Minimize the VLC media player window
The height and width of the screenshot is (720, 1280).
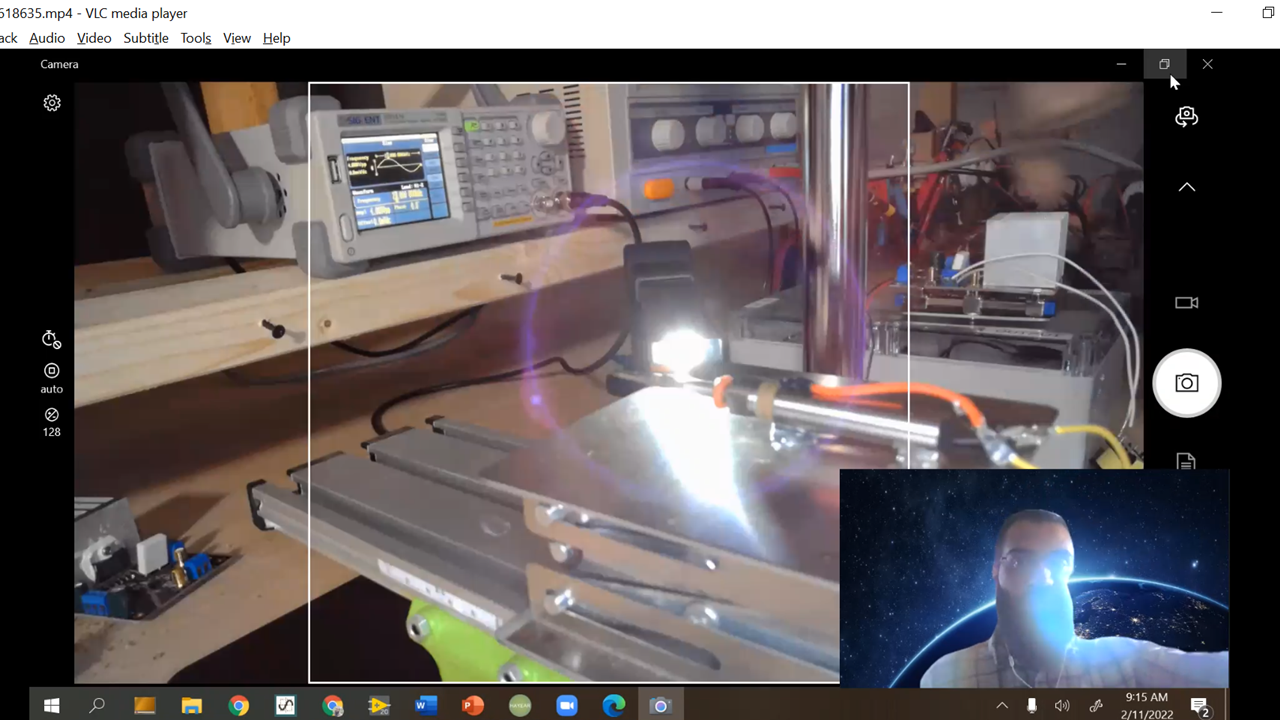point(1217,13)
